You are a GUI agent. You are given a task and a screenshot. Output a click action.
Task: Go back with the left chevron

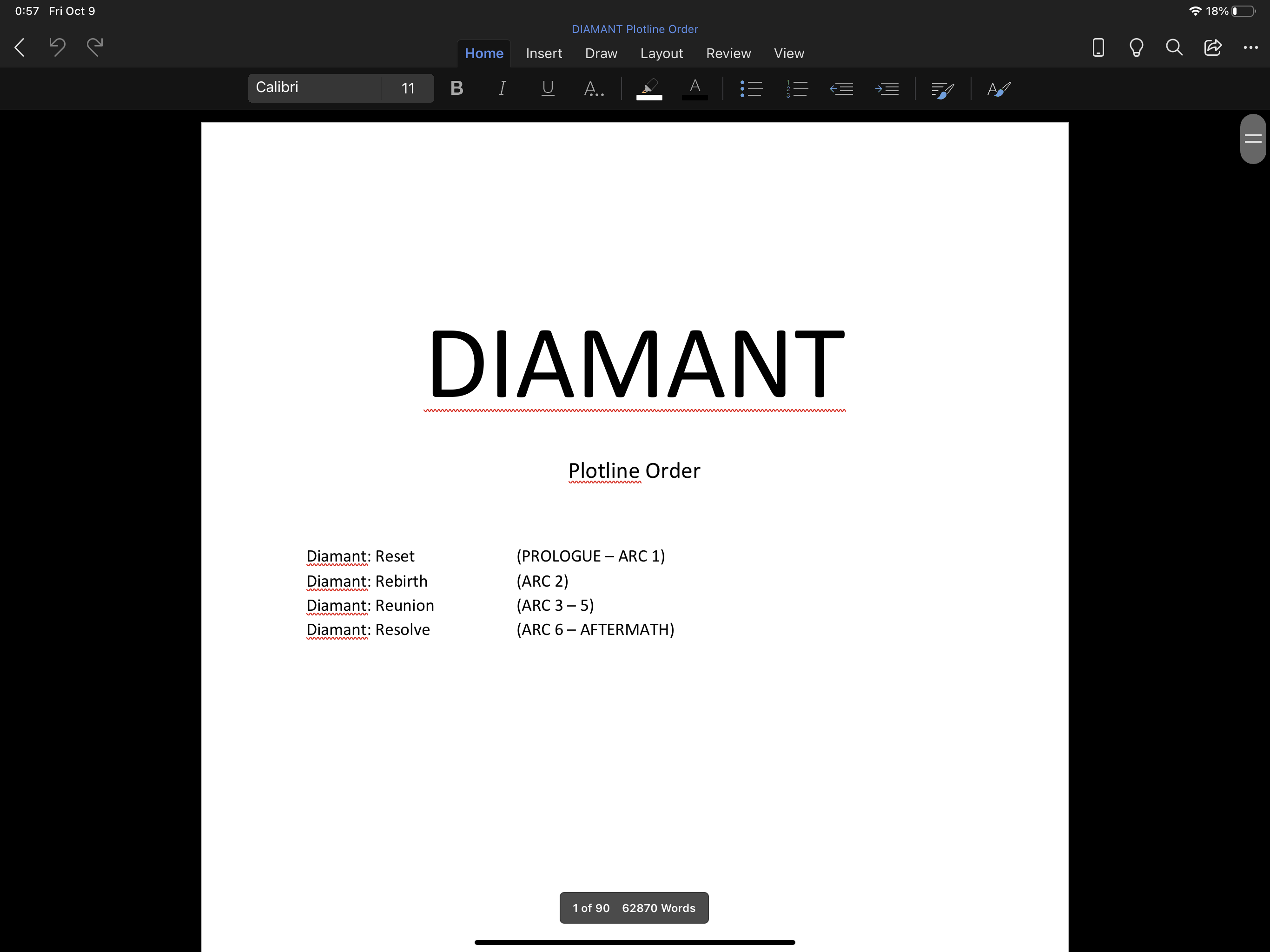click(x=20, y=47)
